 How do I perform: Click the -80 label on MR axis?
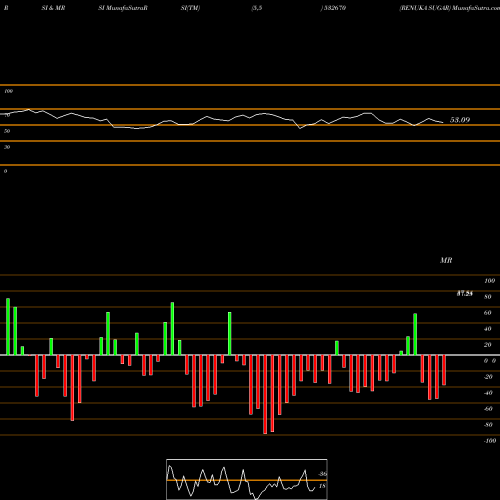tap(488, 425)
